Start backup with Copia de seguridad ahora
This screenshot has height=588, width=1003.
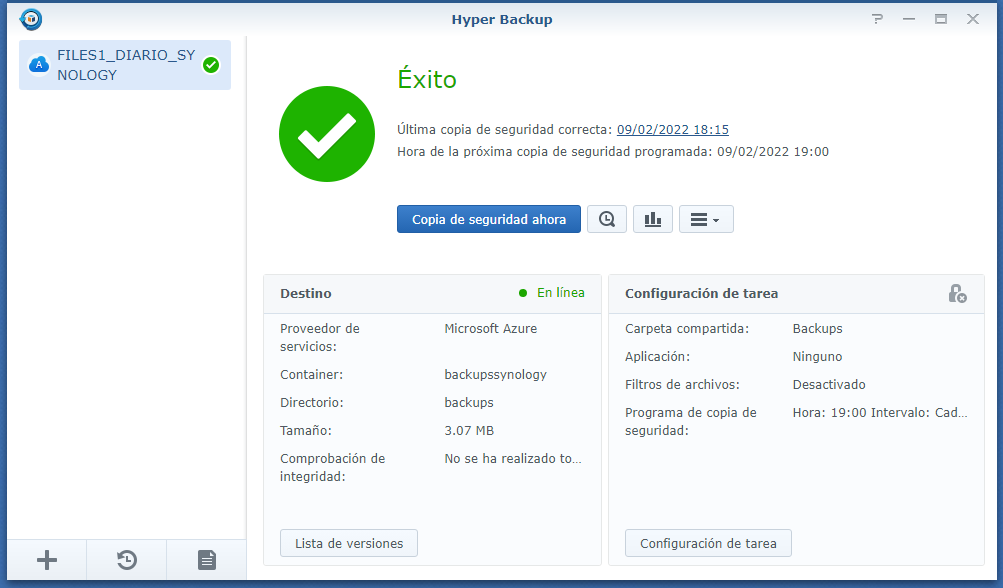pos(488,218)
